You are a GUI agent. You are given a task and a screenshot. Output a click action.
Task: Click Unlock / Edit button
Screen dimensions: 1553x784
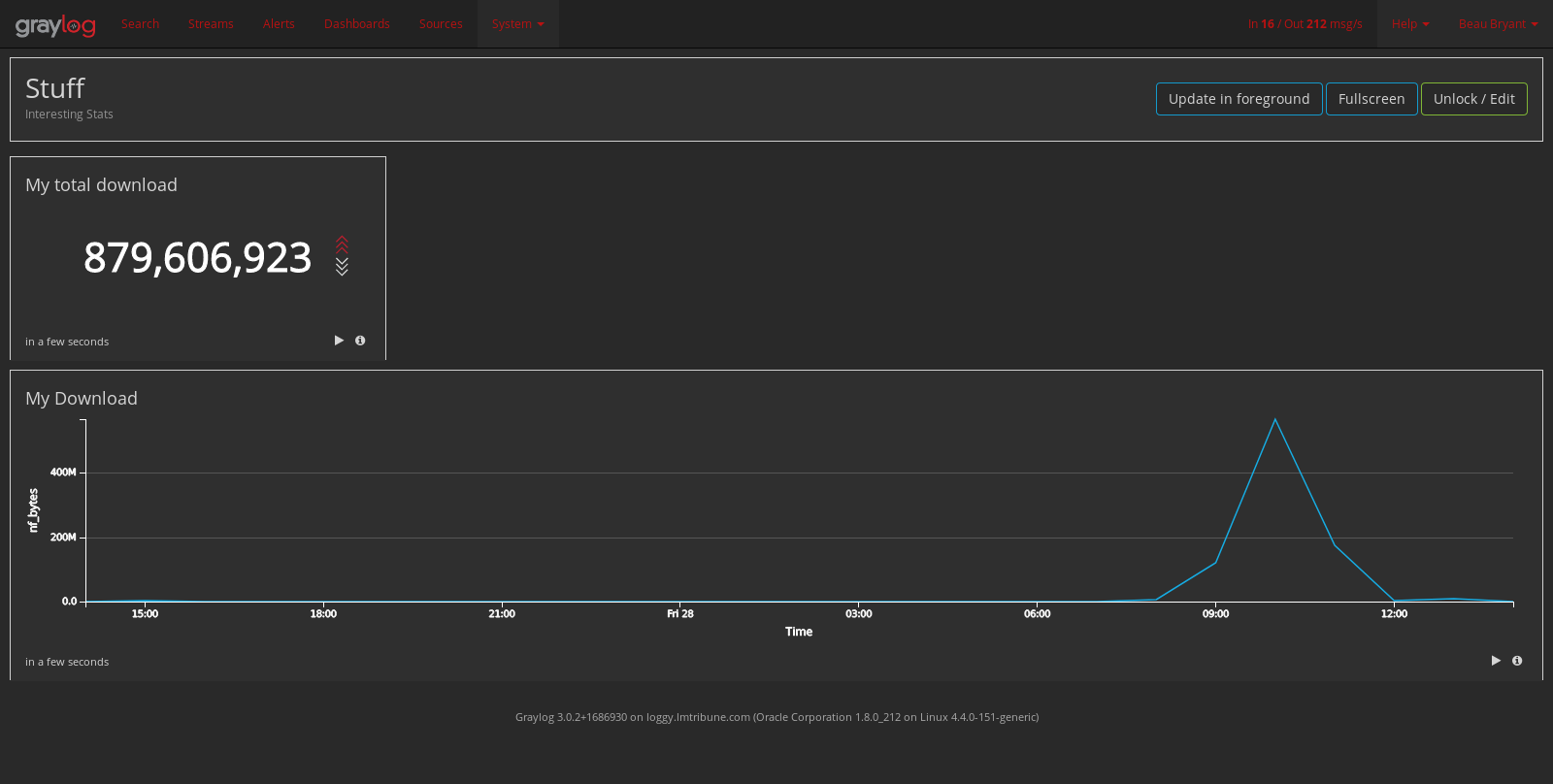(1473, 99)
